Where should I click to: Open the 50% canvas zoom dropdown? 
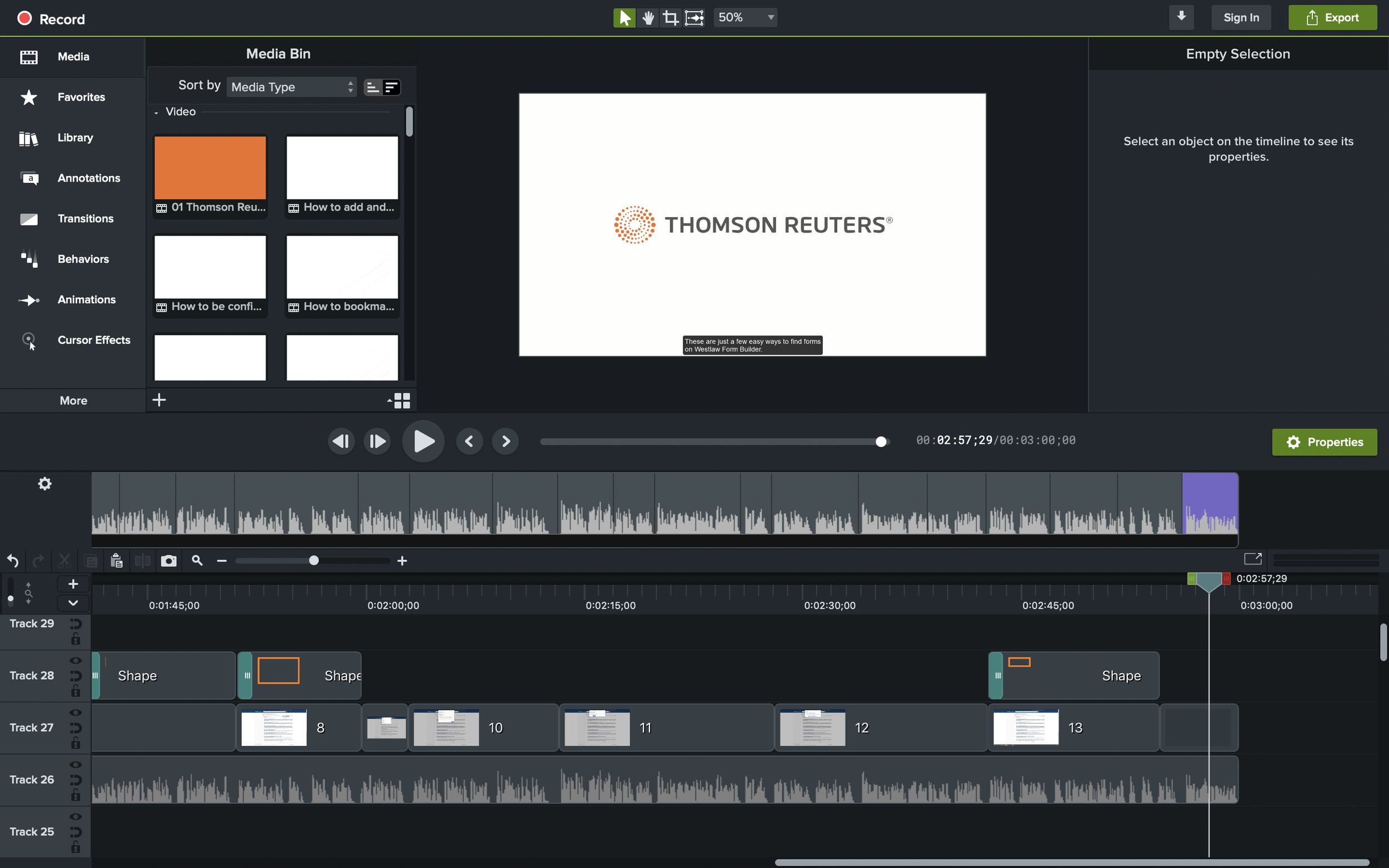(745, 18)
